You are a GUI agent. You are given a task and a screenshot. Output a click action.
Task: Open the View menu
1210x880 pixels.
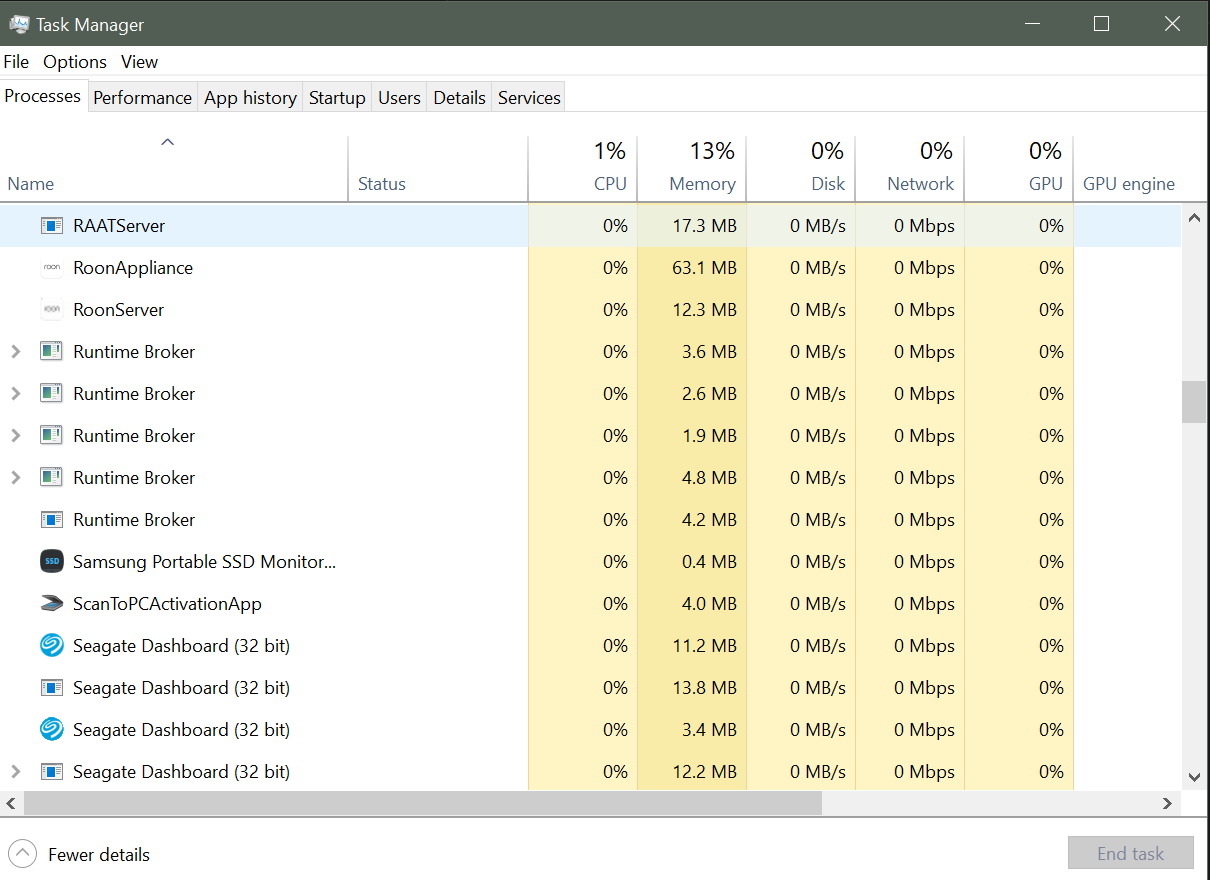point(140,62)
